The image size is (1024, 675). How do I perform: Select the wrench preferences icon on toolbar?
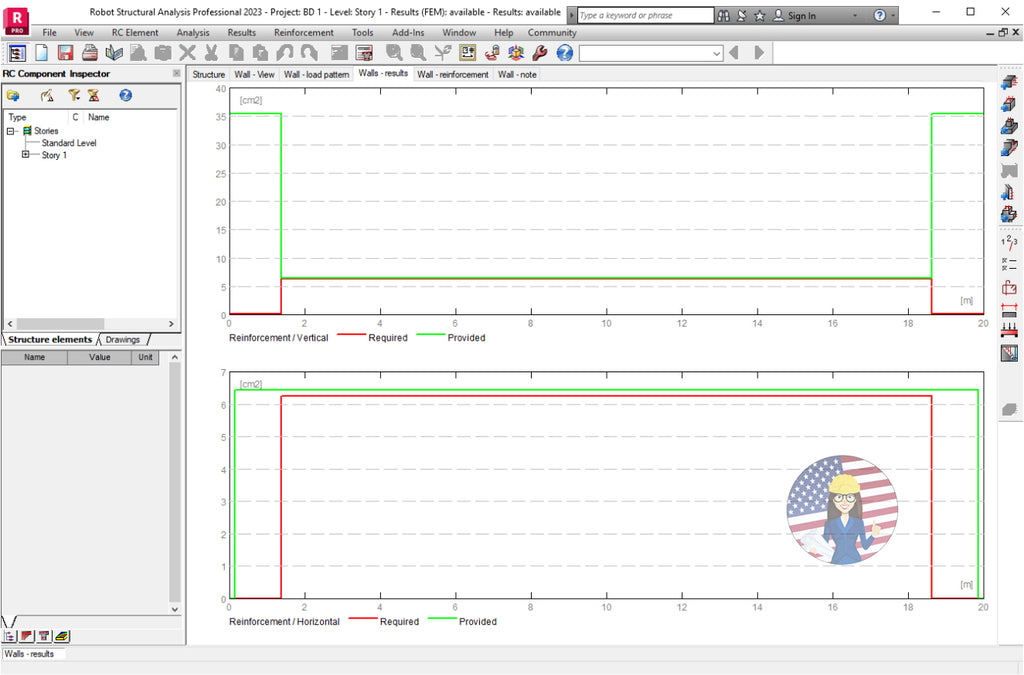(x=540, y=53)
